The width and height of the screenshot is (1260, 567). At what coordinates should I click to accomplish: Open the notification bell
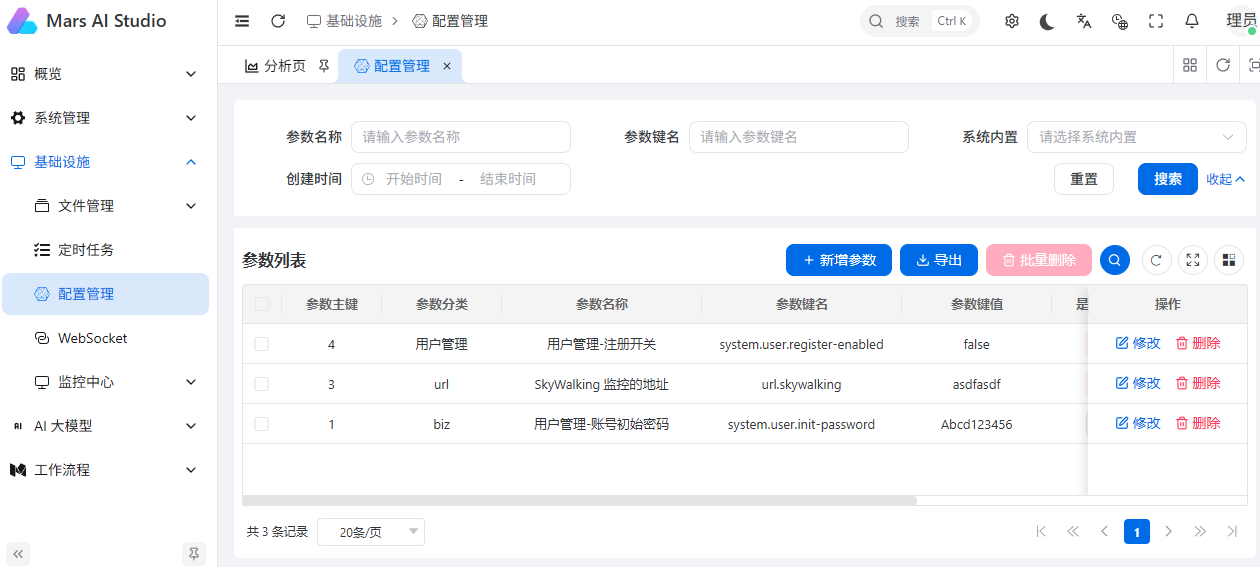pos(1192,21)
